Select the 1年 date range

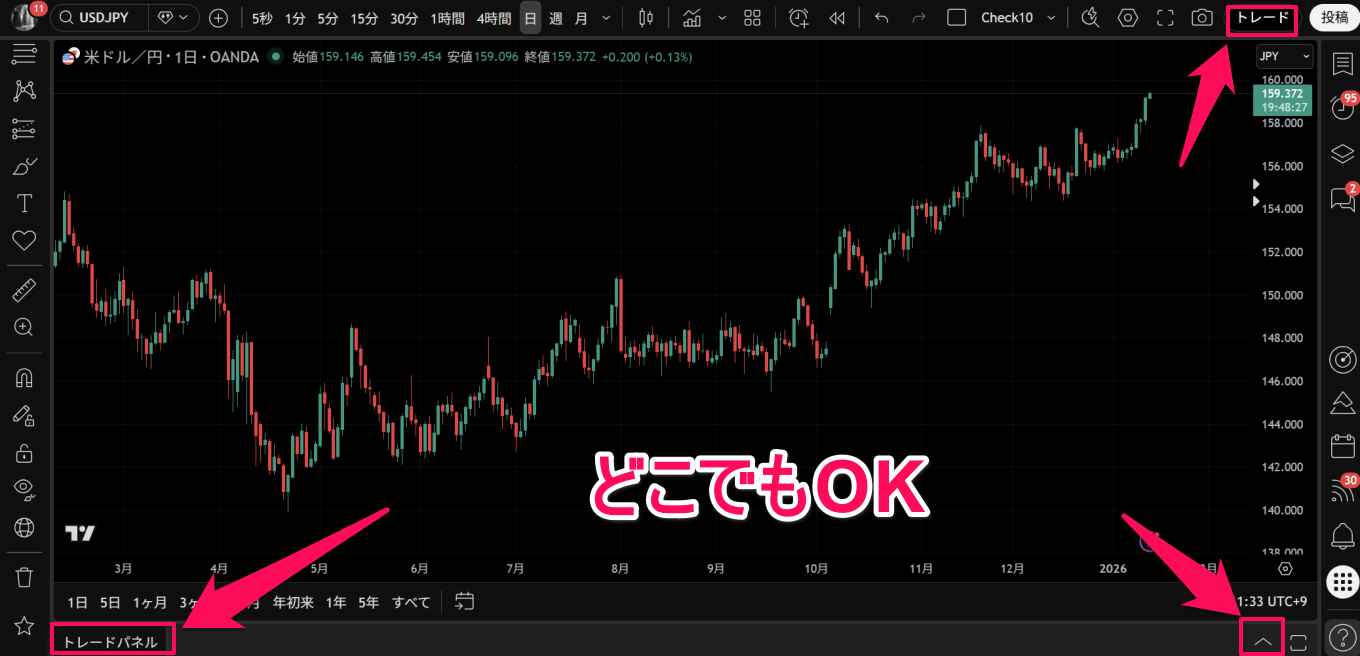[335, 602]
